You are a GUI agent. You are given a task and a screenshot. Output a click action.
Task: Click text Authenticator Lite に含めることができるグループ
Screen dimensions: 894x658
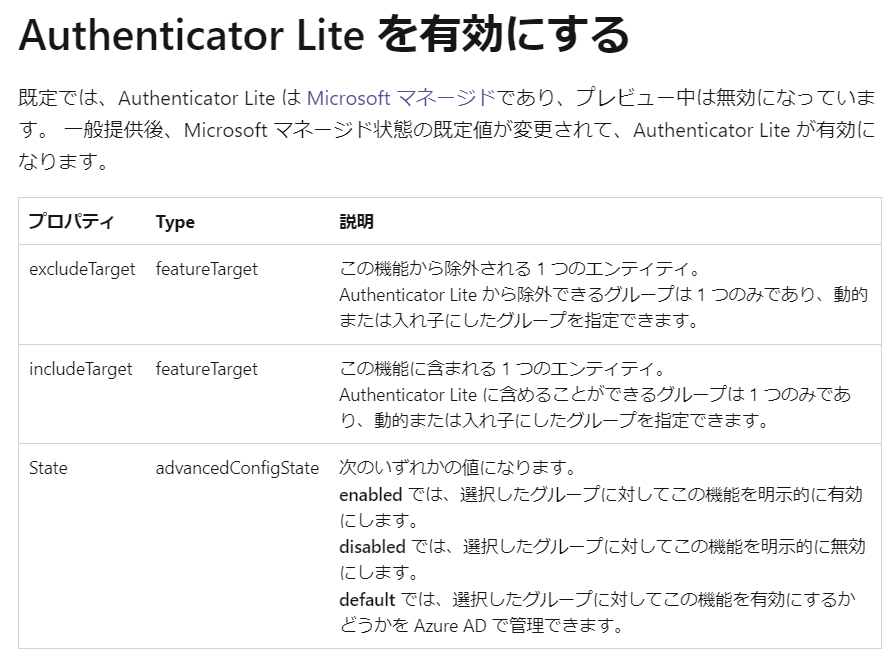pyautogui.click(x=534, y=395)
